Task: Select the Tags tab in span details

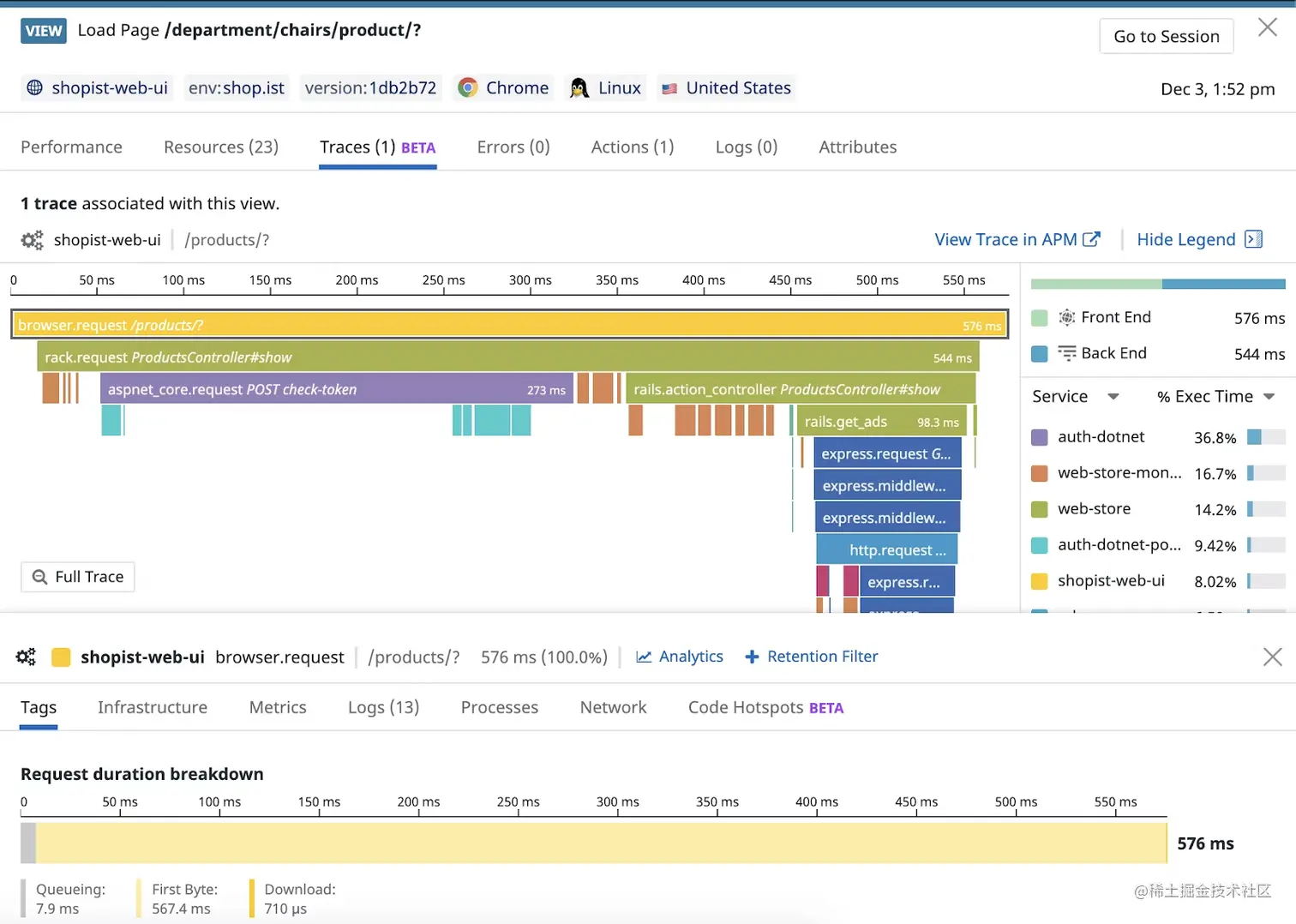Action: point(39,707)
